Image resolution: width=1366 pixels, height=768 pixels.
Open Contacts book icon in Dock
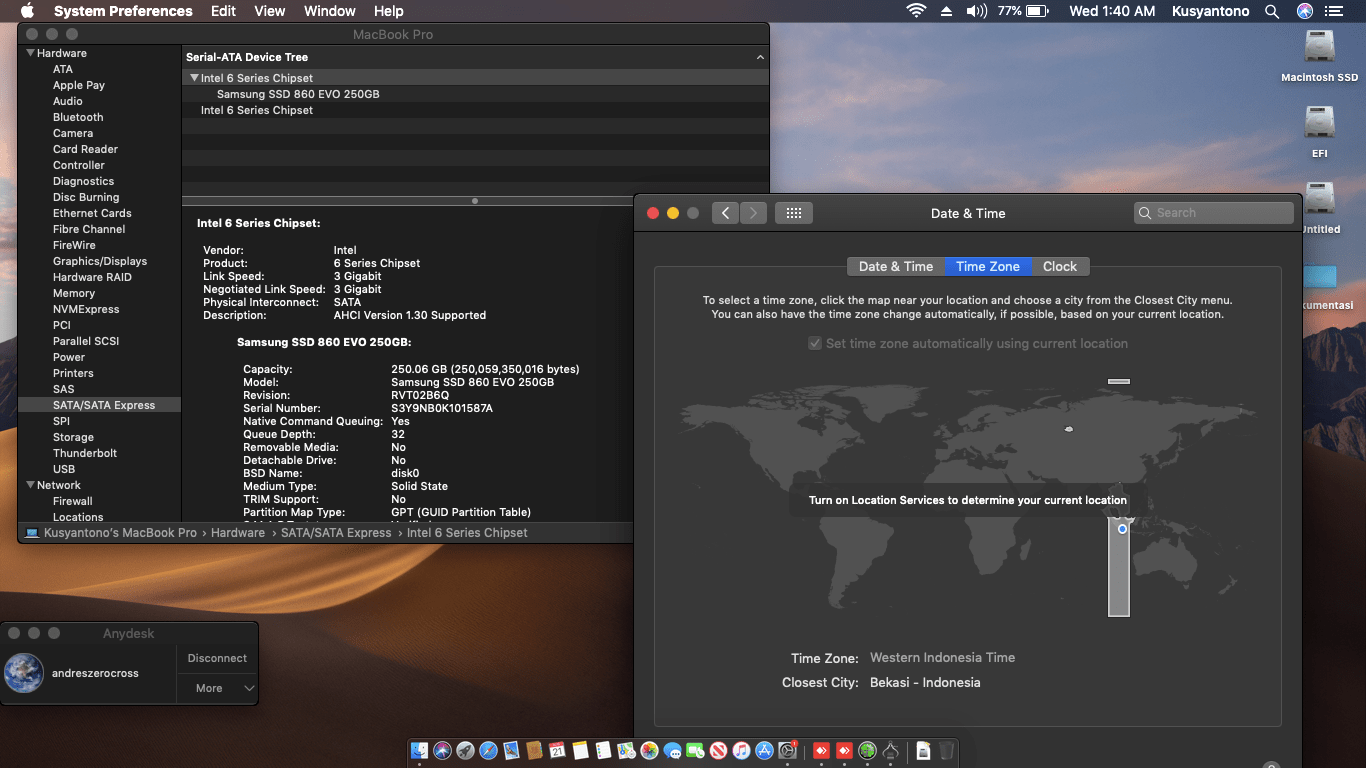(535, 750)
